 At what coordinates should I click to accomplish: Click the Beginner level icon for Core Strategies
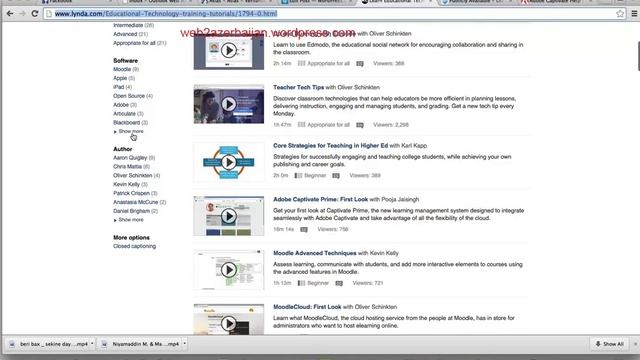298,176
